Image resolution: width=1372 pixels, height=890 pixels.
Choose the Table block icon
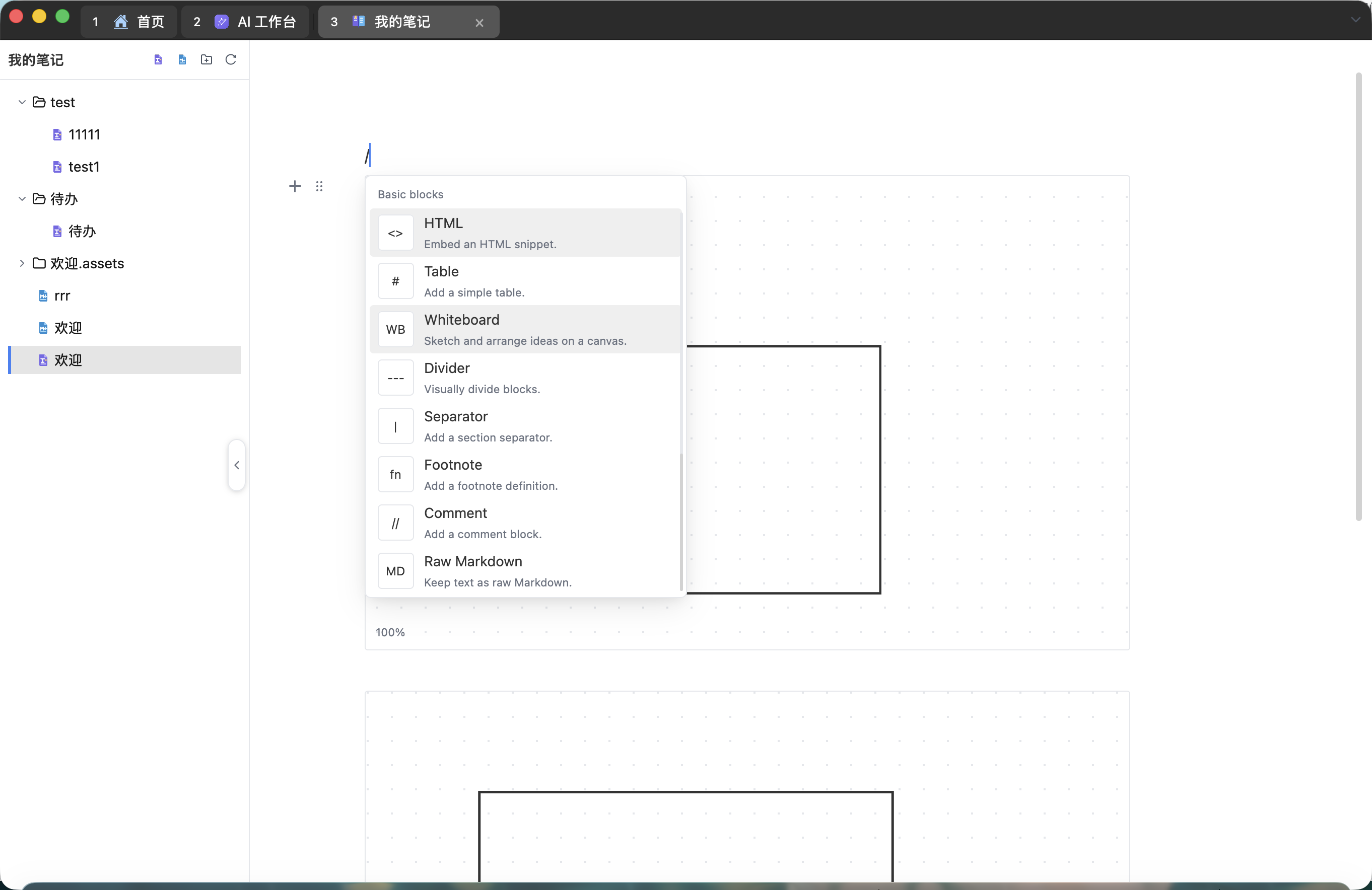coord(395,281)
